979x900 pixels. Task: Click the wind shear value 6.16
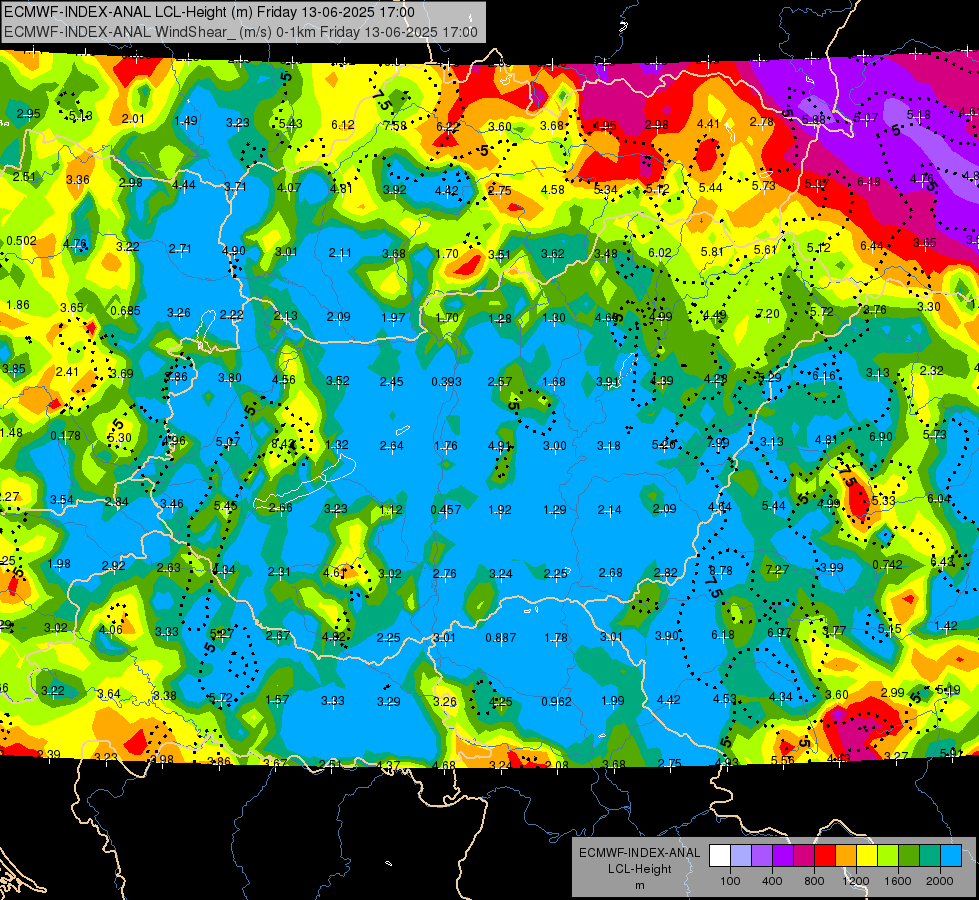point(824,375)
